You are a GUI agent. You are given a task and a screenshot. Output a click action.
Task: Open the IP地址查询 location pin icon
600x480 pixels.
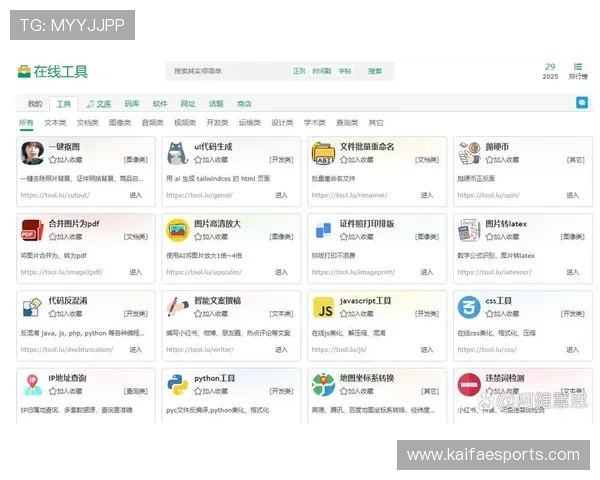coord(32,385)
